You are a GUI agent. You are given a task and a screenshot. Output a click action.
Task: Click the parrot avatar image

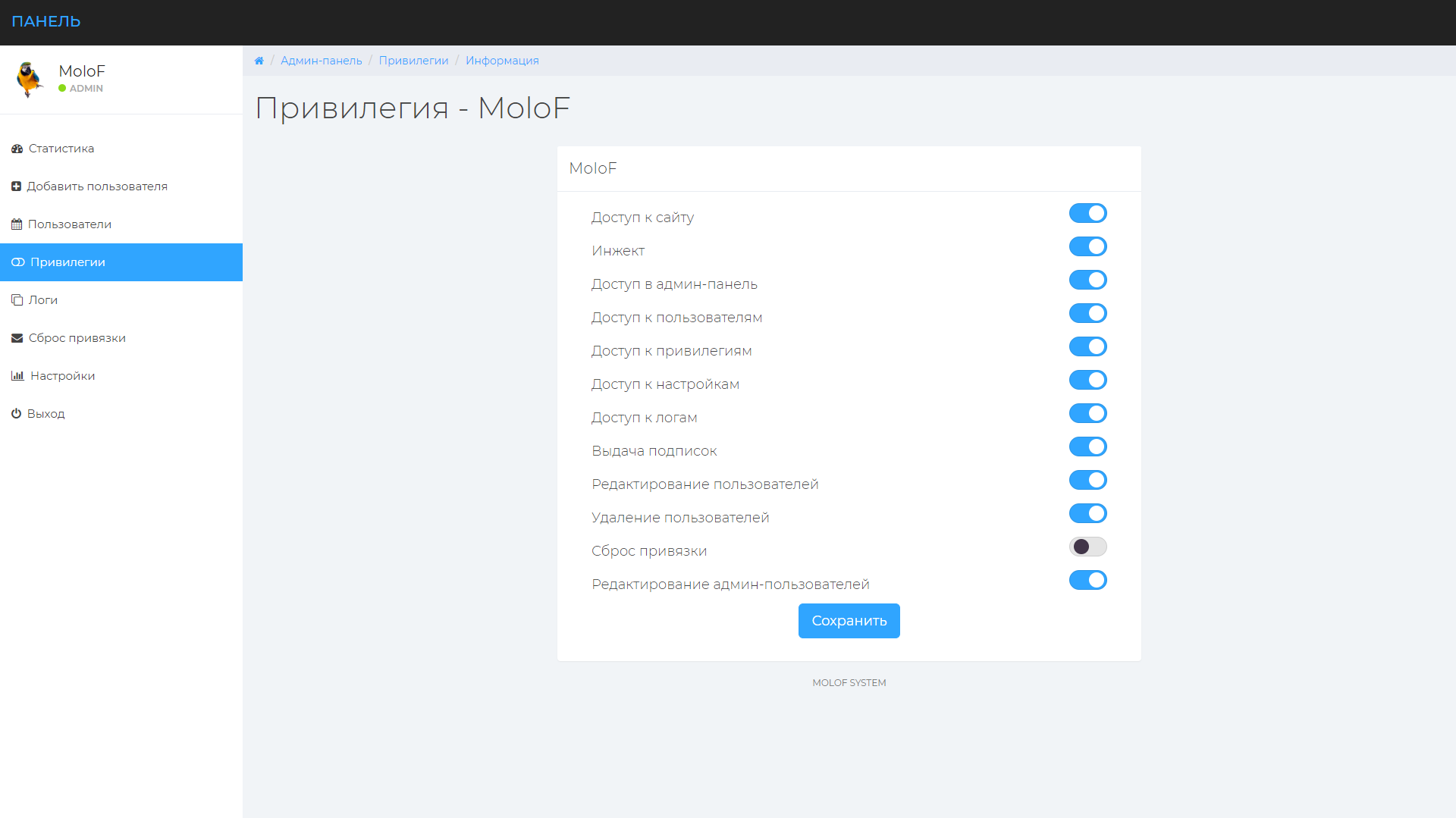pos(29,80)
